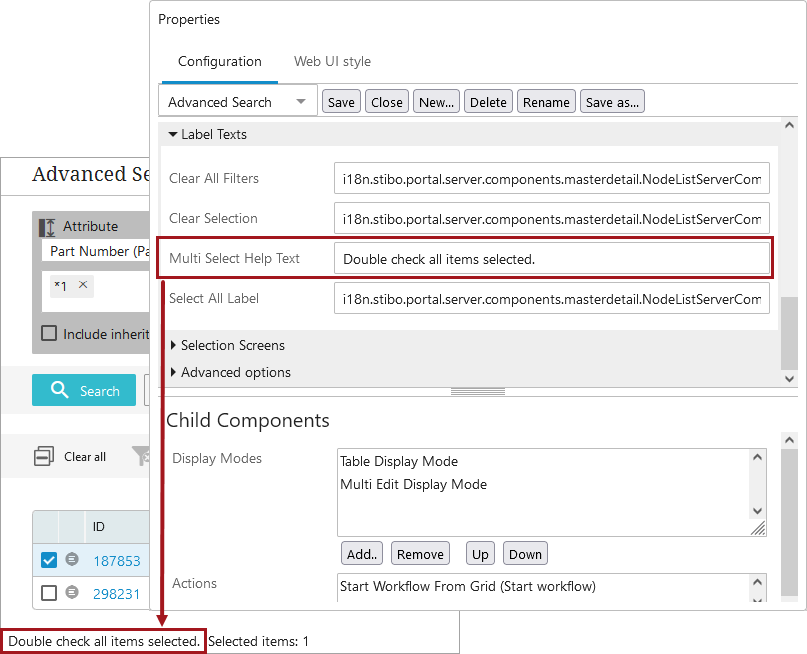Click the Up button under Display Modes
807x654 pixels.
point(480,554)
